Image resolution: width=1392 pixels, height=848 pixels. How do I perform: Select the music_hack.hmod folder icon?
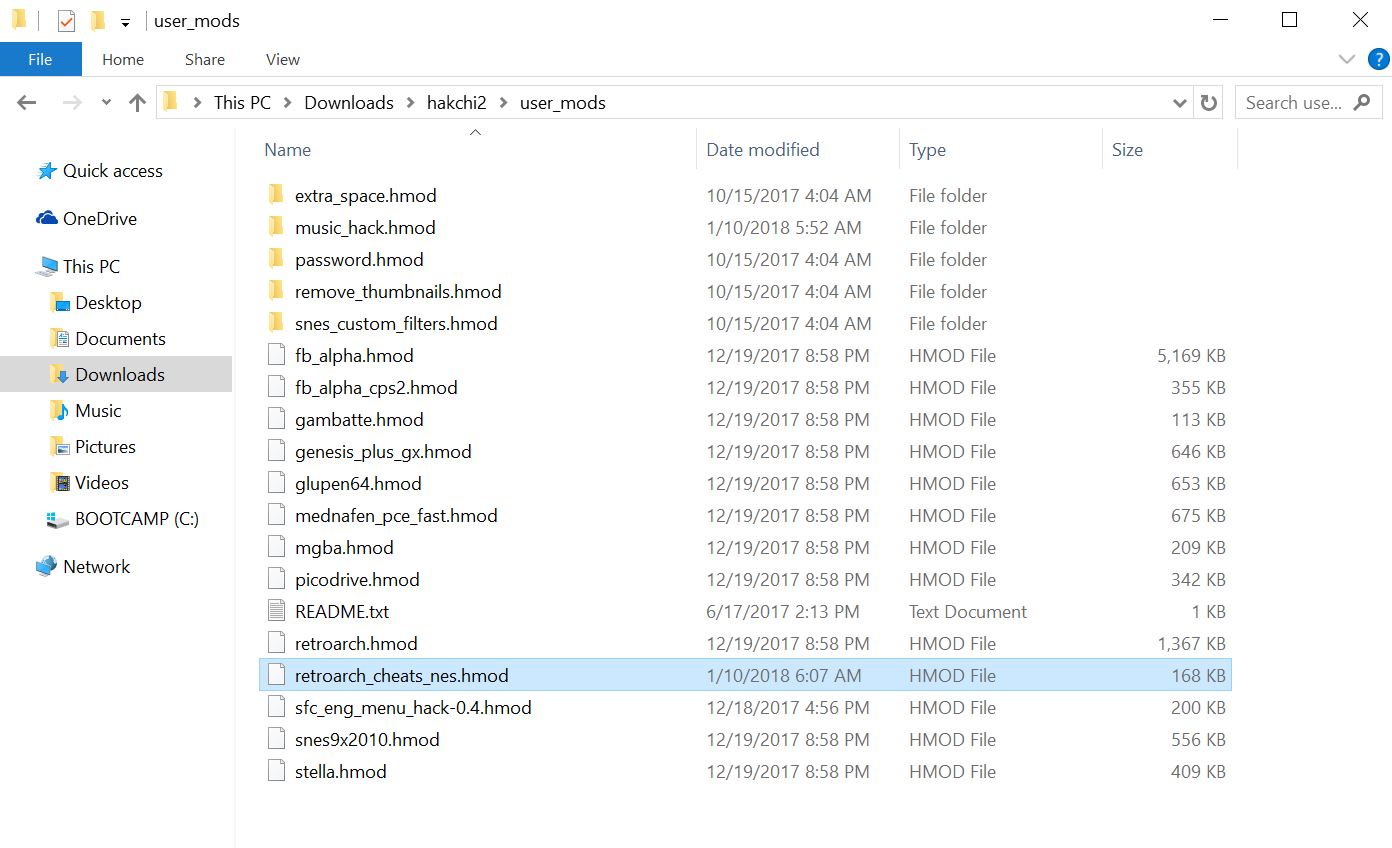[x=277, y=227]
